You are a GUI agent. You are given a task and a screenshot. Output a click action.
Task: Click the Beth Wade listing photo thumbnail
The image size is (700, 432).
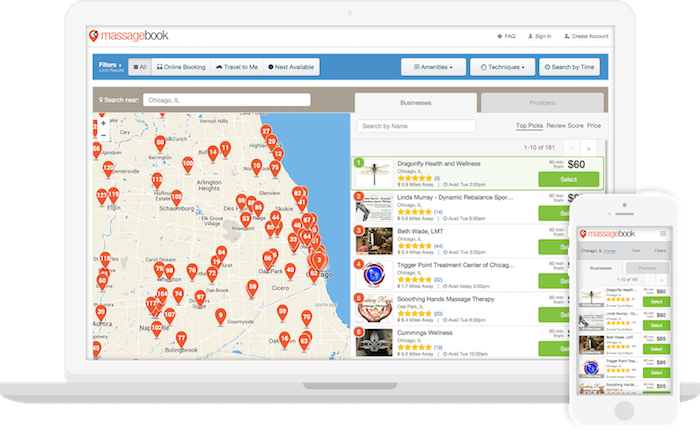(374, 241)
